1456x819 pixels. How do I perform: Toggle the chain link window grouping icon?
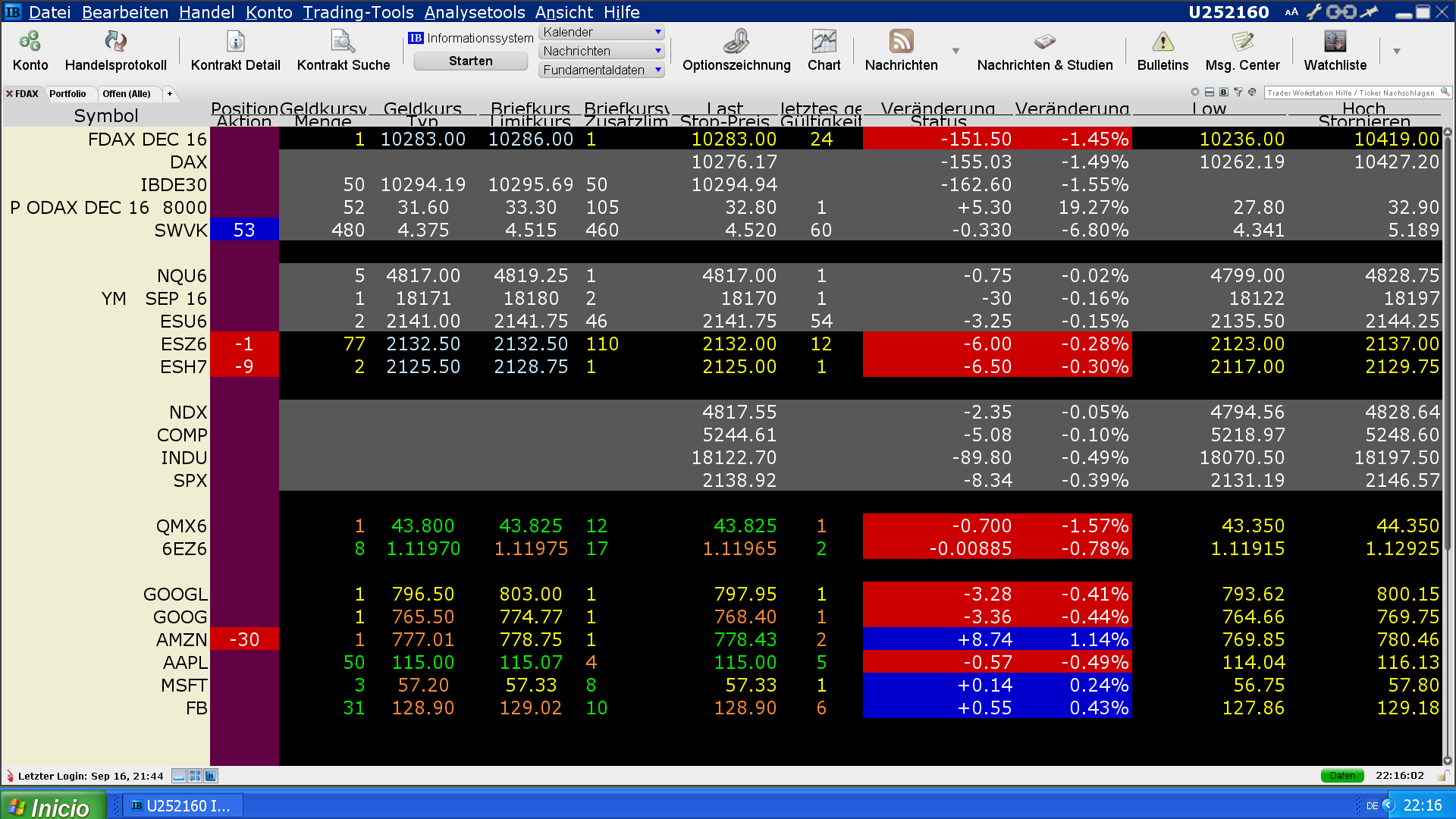pos(1341,11)
